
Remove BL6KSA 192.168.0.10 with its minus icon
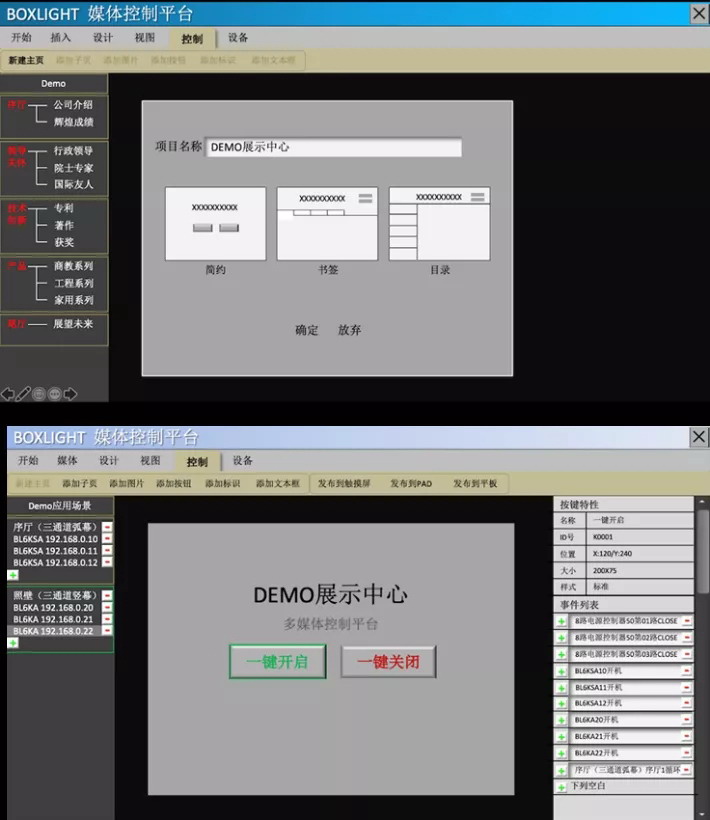coord(107,538)
